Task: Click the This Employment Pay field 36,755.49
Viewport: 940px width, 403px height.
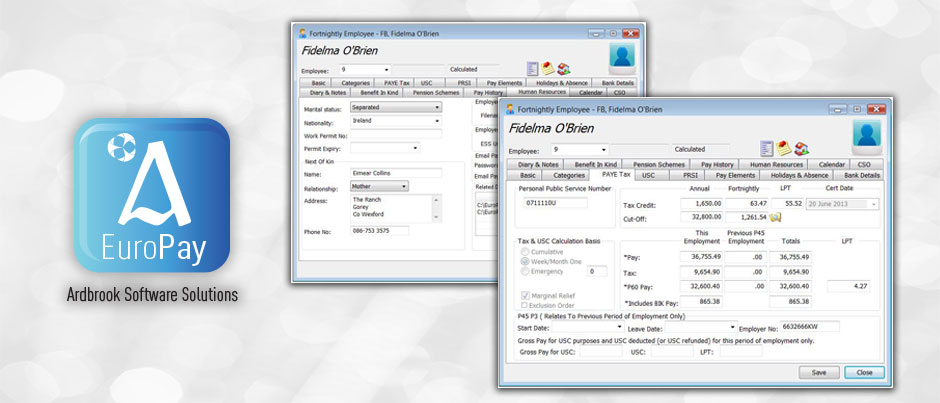Action: pos(701,257)
